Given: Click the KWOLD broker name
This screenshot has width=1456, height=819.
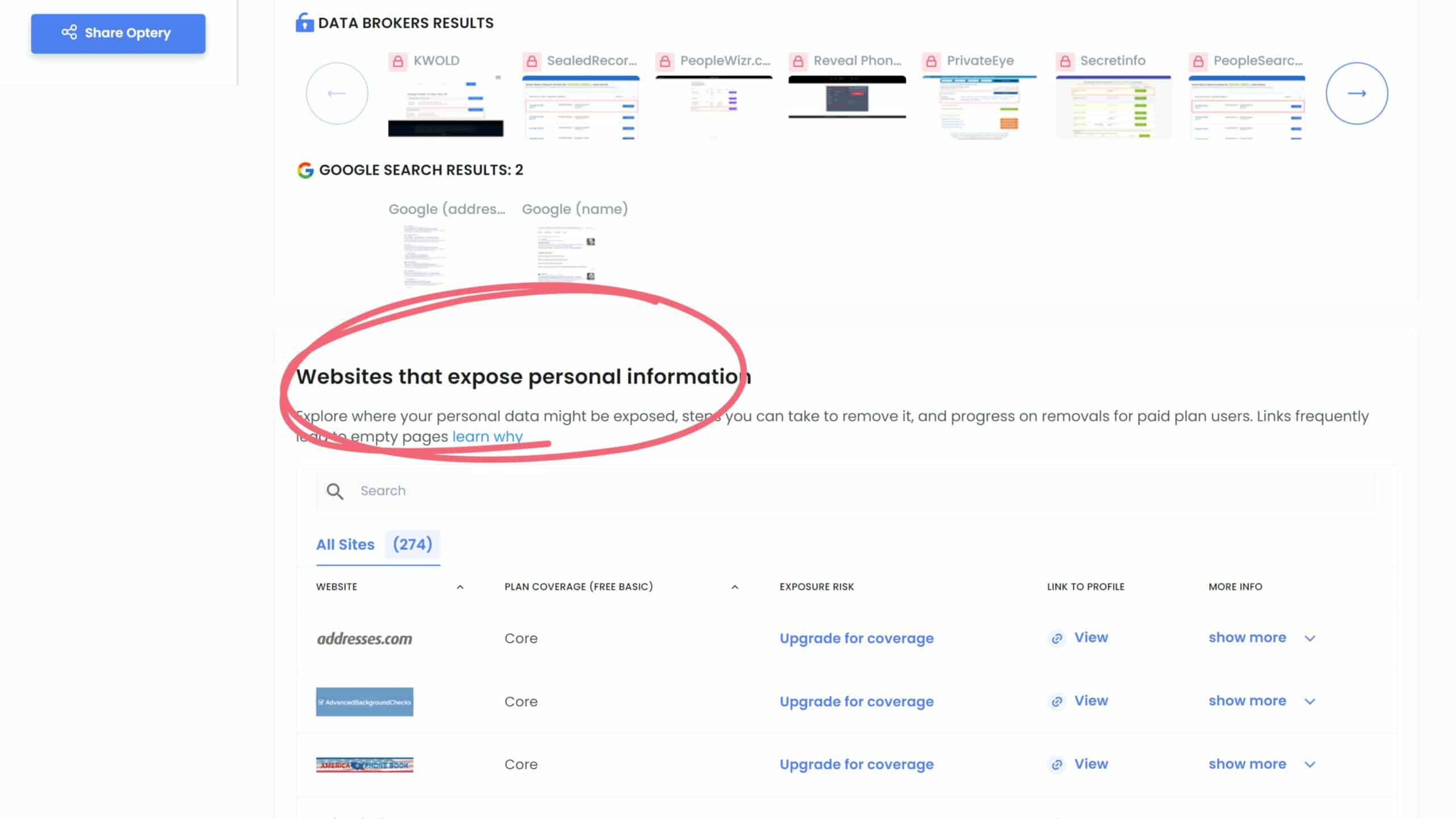Looking at the screenshot, I should click(x=436, y=60).
